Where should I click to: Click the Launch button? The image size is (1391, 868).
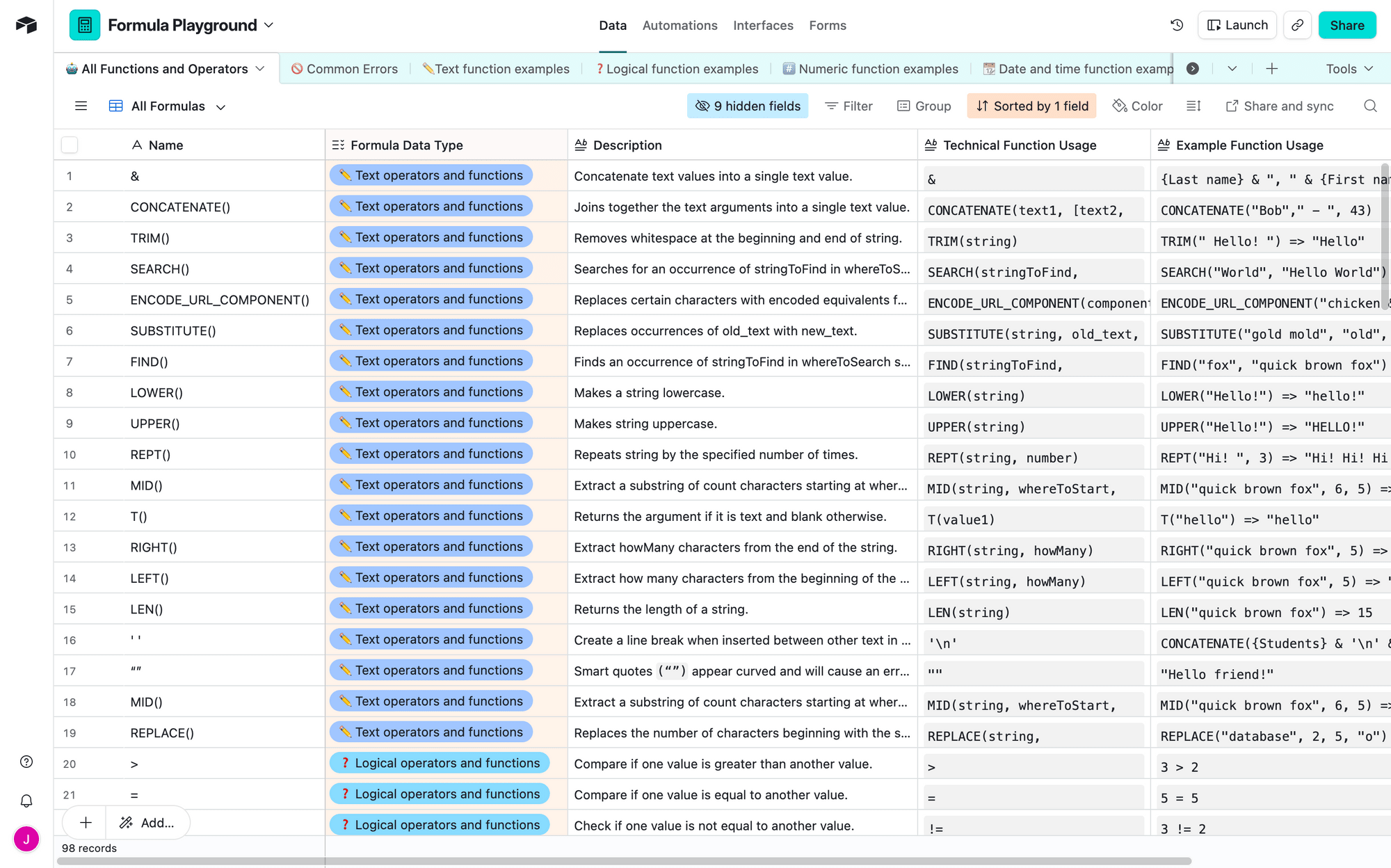pos(1237,25)
